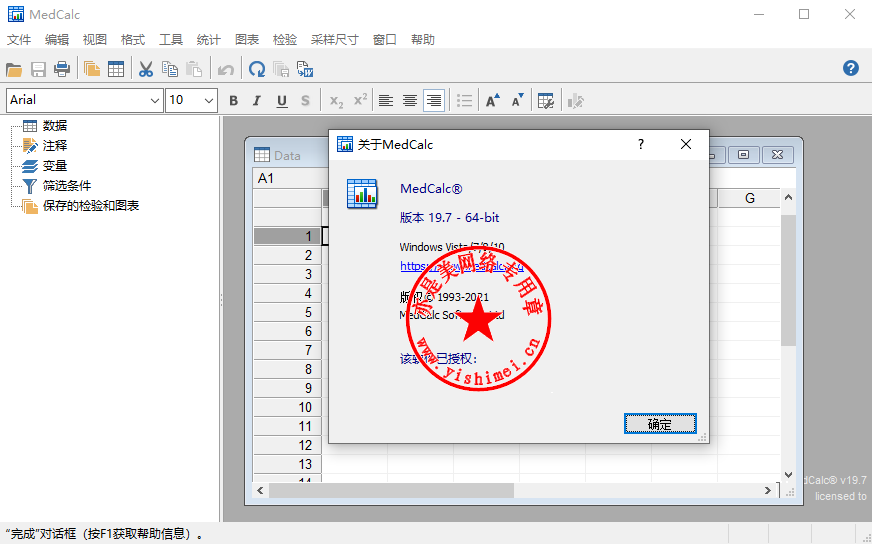
Task: Click scroll right arrow in Data window
Action: 767,490
